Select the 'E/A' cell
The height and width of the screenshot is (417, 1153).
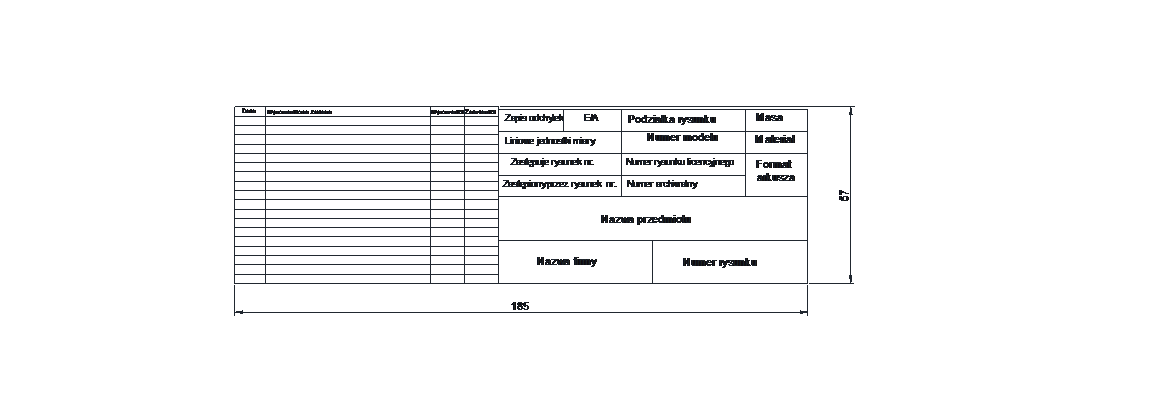pos(590,118)
